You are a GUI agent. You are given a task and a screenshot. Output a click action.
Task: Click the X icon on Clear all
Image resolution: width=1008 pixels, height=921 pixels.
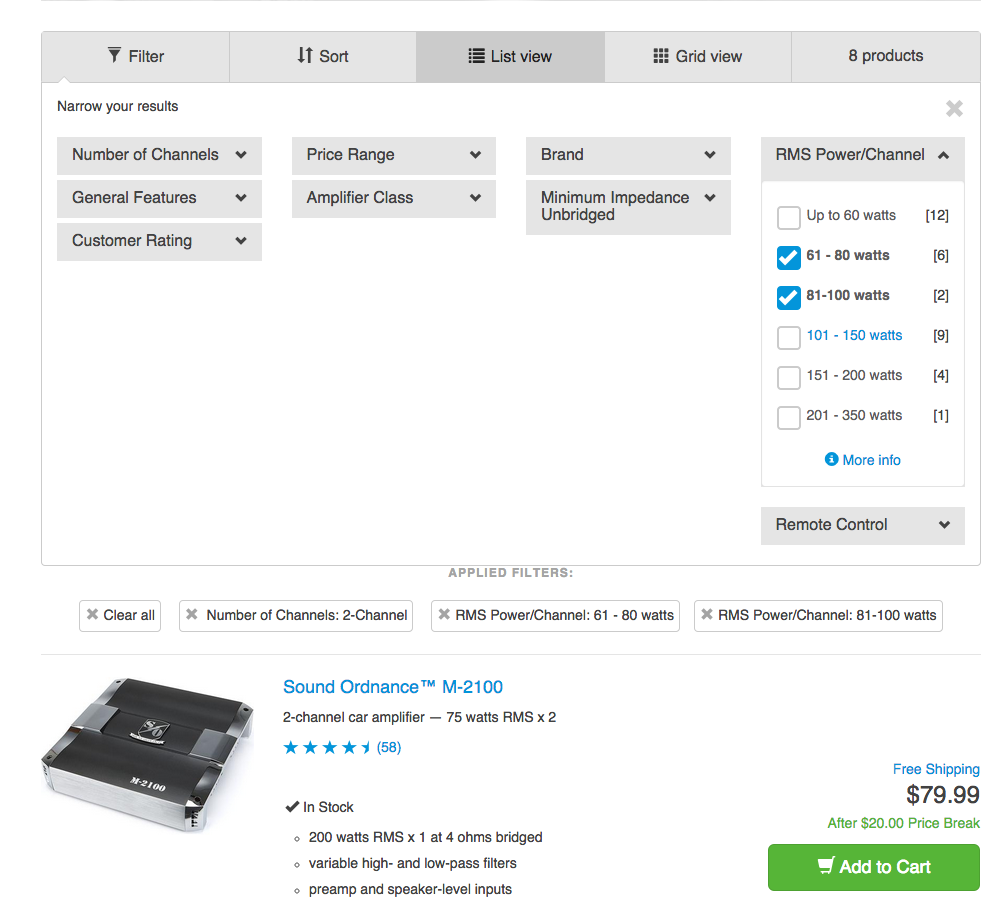pyautogui.click(x=91, y=616)
